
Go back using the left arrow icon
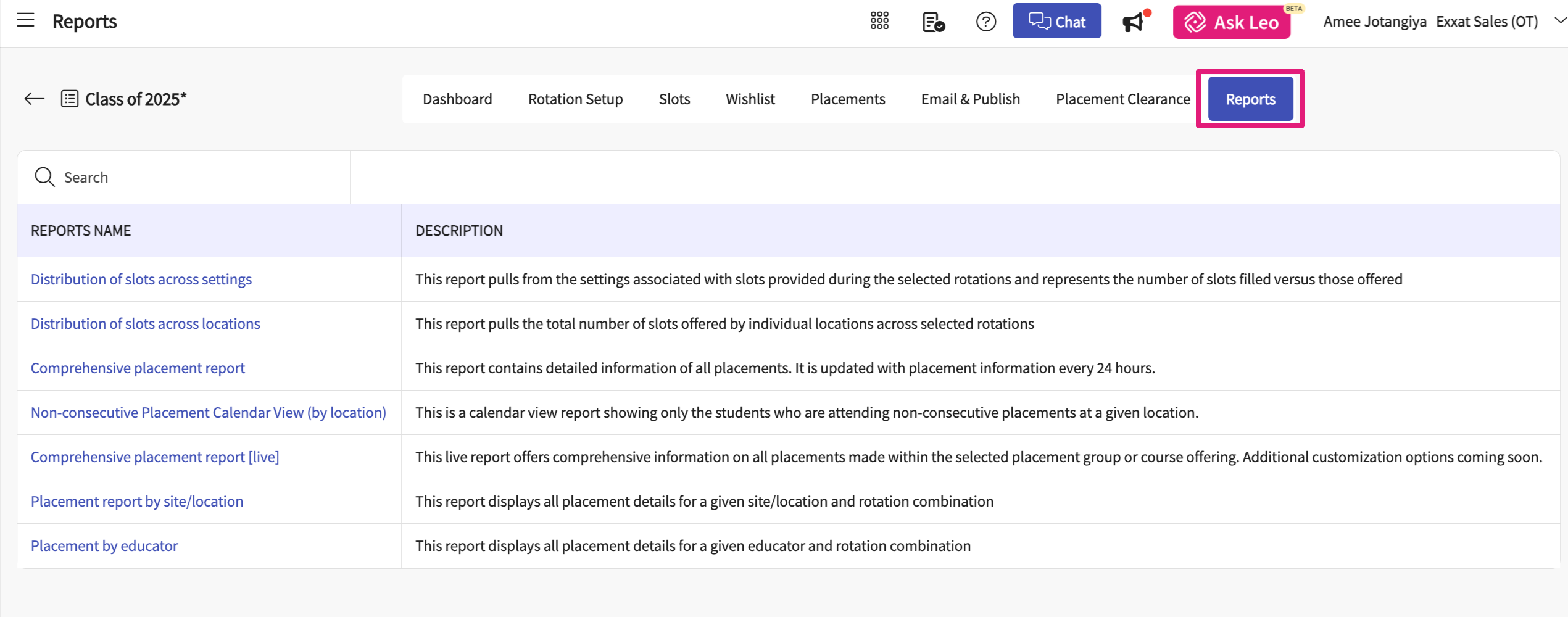pyautogui.click(x=35, y=99)
